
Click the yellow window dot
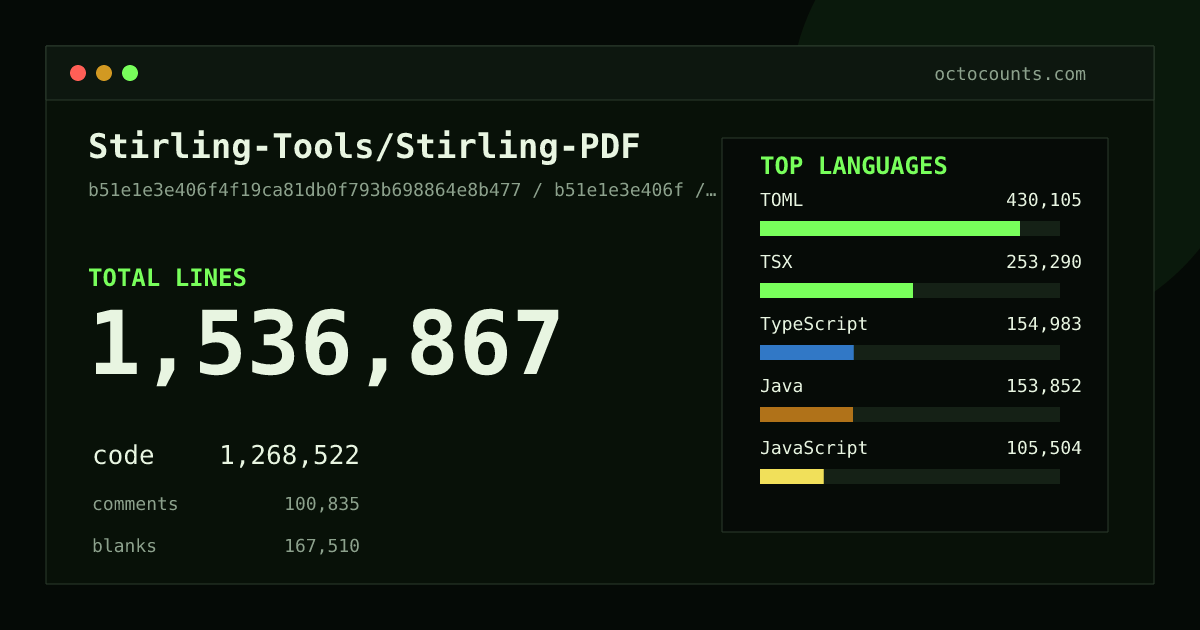[104, 73]
